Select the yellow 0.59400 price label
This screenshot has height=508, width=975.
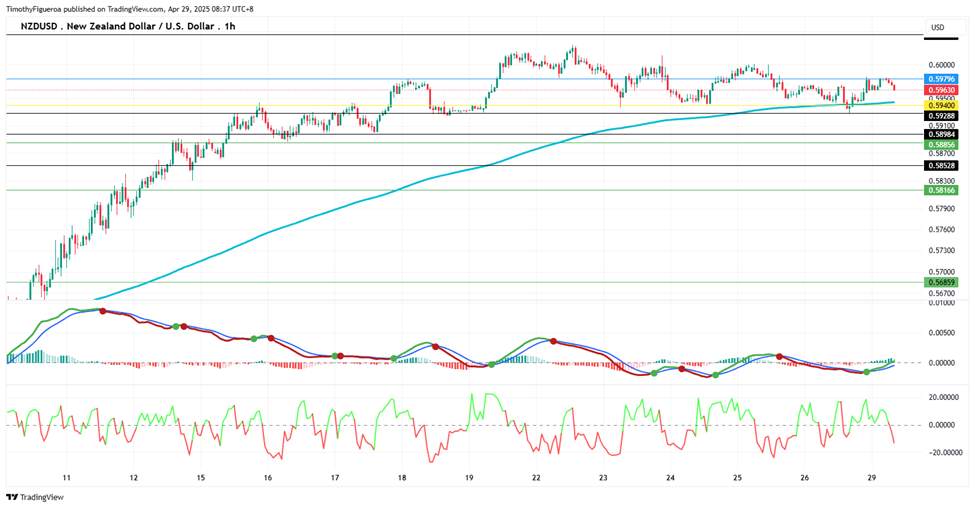tap(941, 106)
